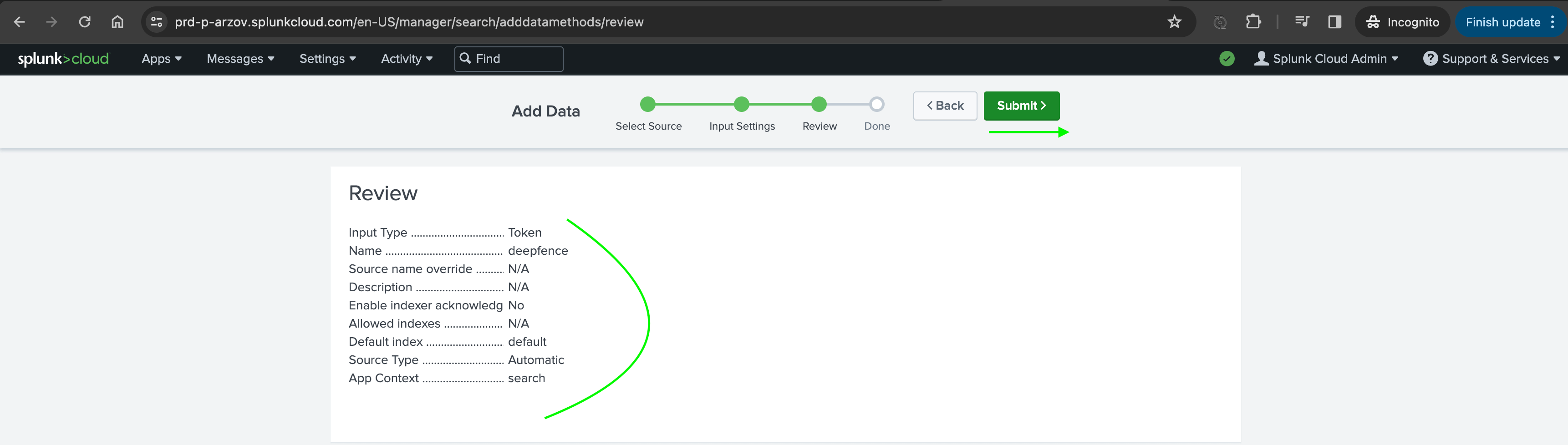The image size is (1568, 445).
Task: Expand the Activity menu
Action: pyautogui.click(x=407, y=59)
